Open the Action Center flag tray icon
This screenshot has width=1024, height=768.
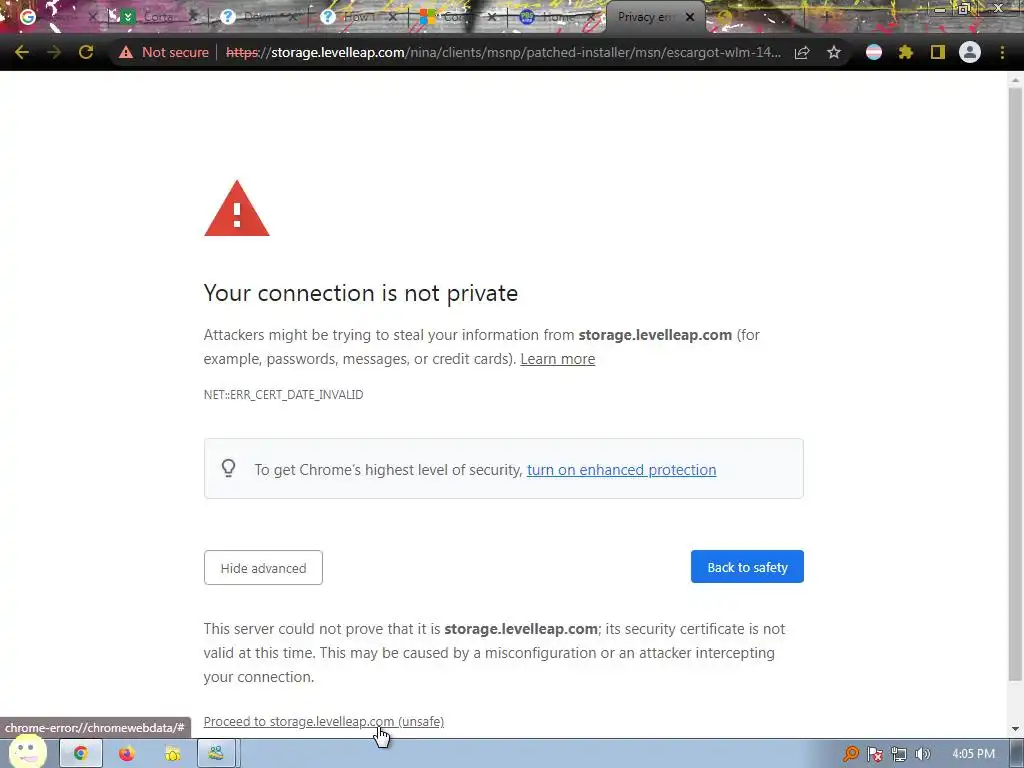coord(874,754)
